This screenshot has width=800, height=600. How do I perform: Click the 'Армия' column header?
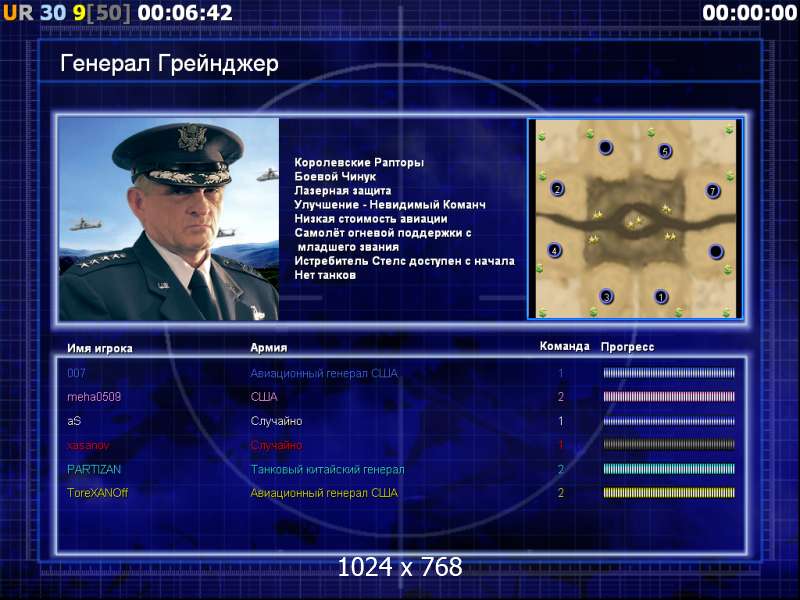269,347
